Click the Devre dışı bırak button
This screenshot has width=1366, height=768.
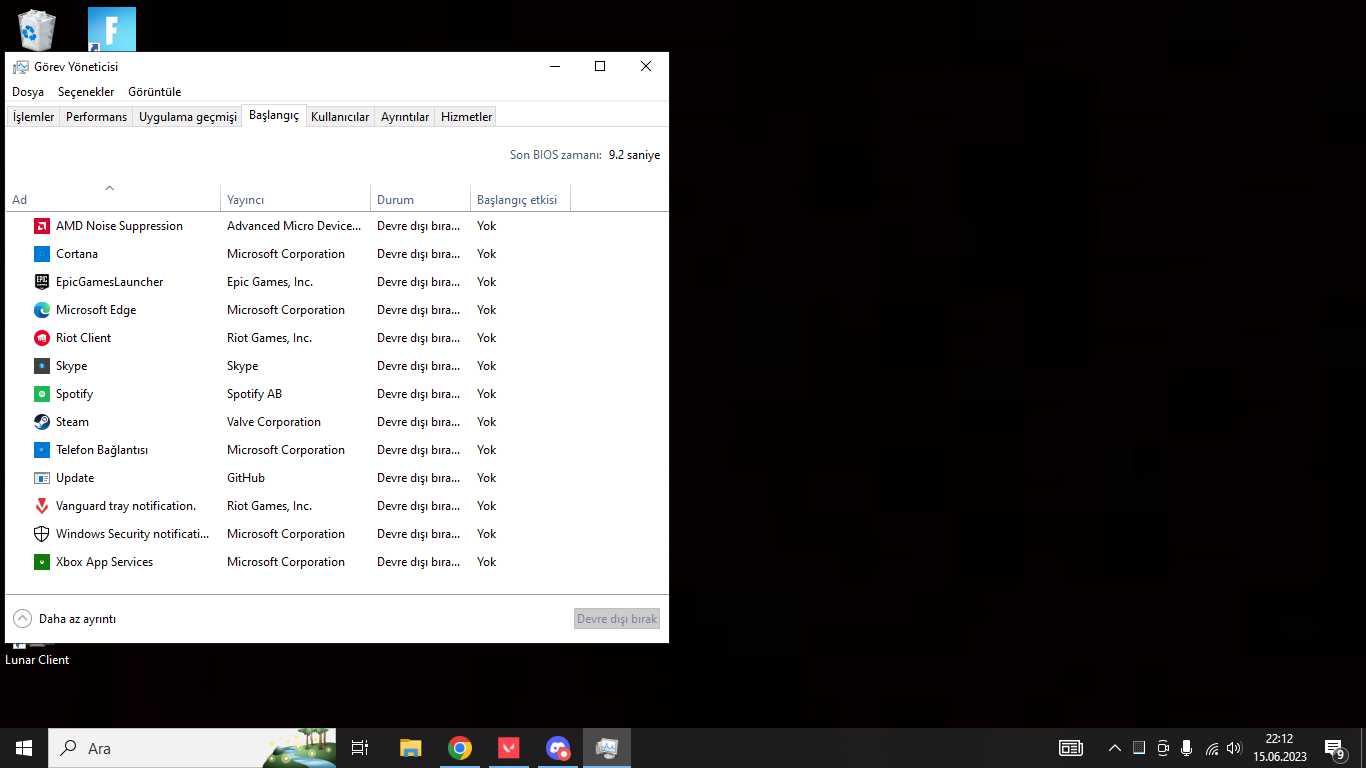point(617,619)
